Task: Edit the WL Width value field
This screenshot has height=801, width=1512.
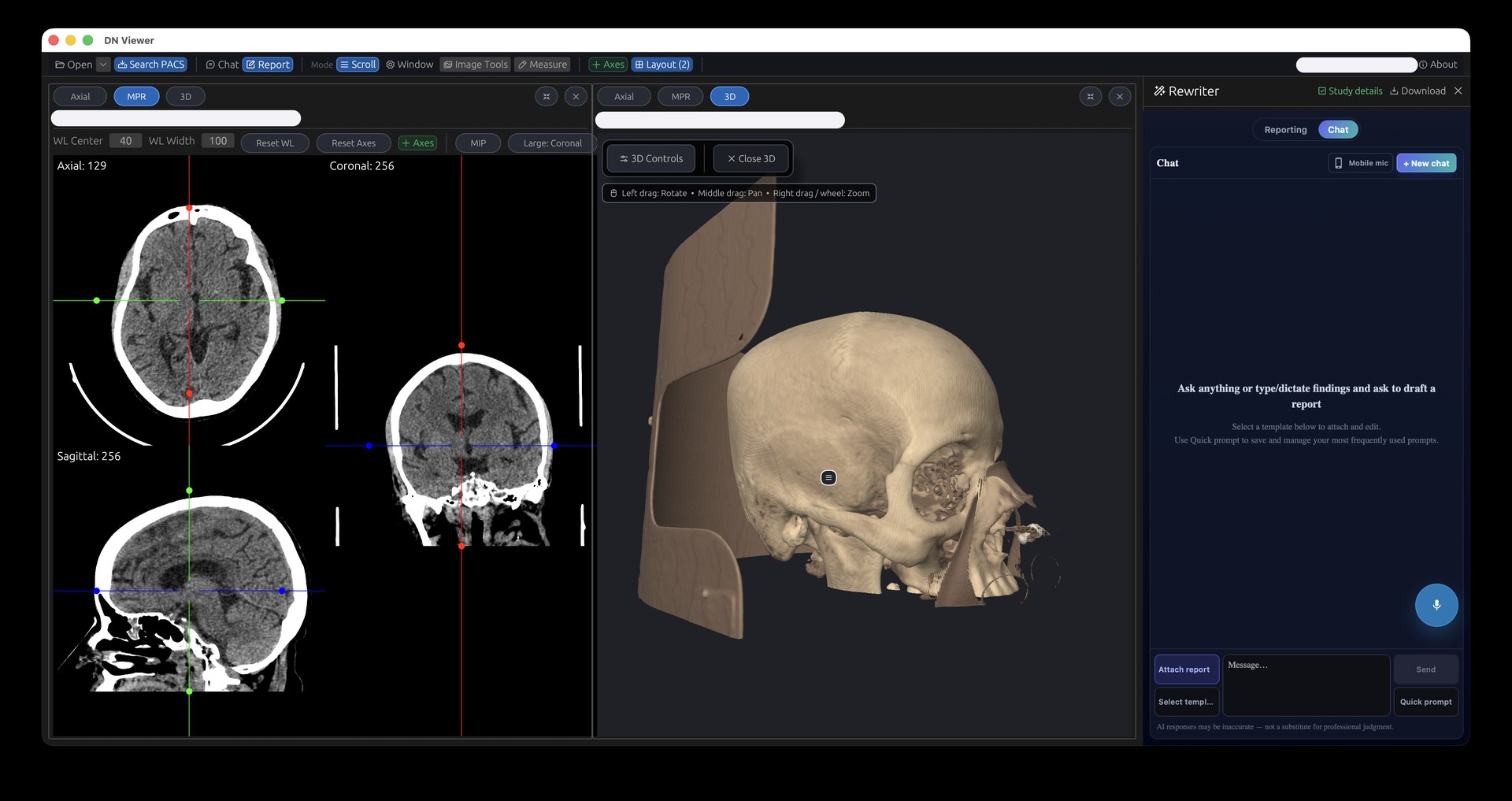Action: click(218, 141)
